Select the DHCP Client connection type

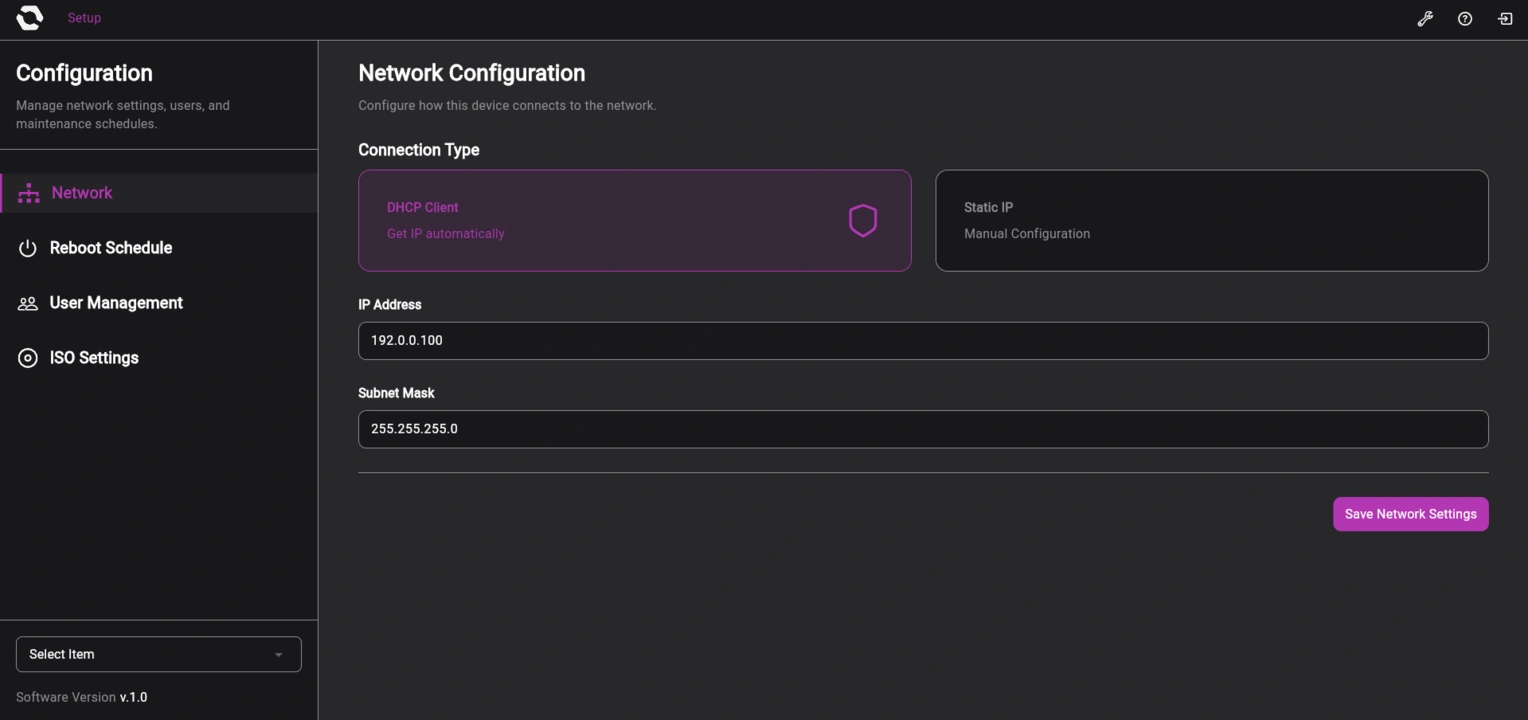635,220
